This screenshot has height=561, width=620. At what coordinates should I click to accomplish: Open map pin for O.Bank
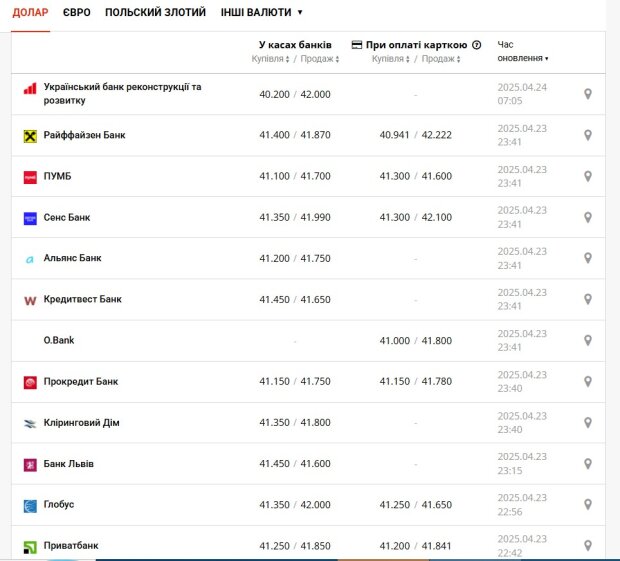[x=588, y=340]
